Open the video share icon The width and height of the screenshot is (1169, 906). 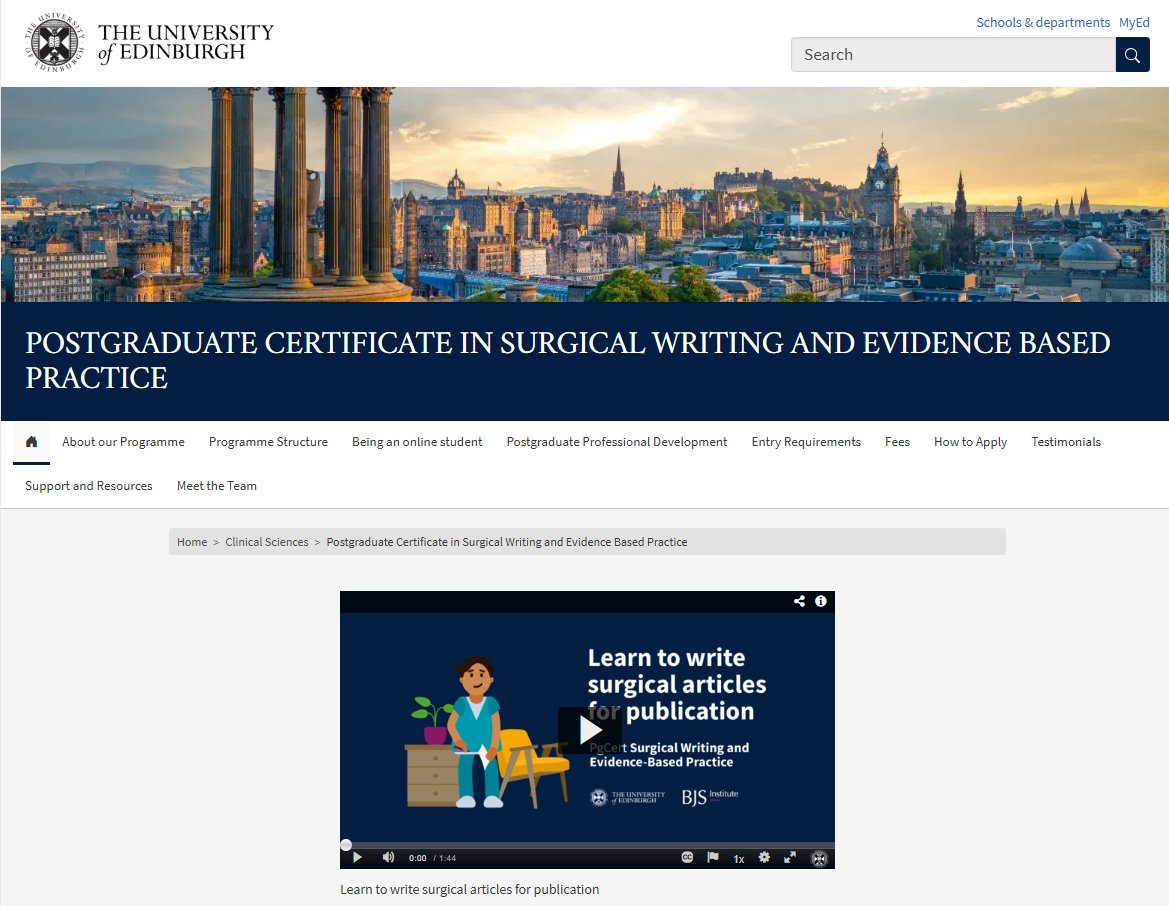pos(799,601)
